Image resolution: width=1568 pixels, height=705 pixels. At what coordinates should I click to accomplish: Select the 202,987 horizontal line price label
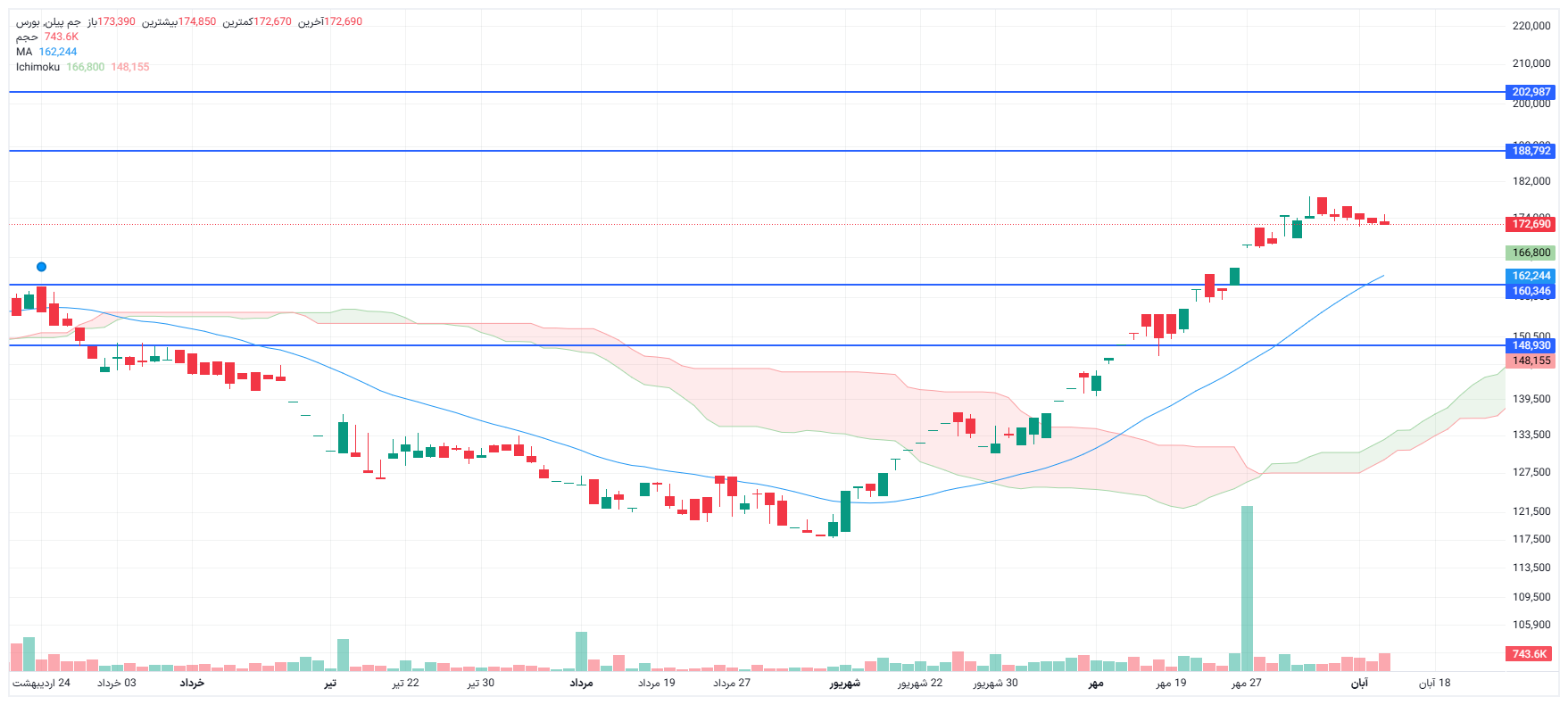click(1531, 92)
